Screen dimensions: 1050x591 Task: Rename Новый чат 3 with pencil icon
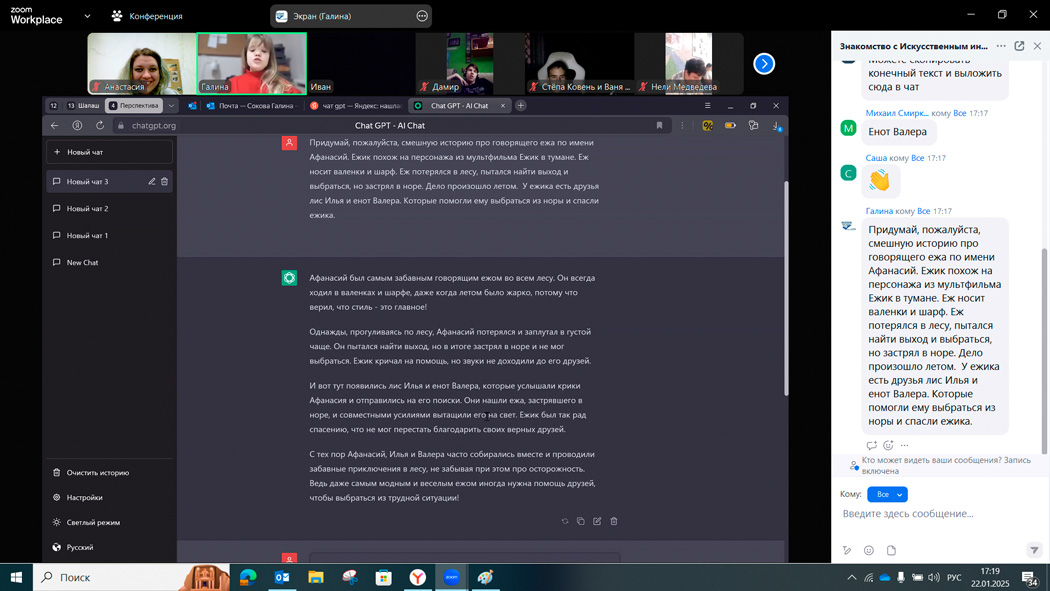click(152, 181)
